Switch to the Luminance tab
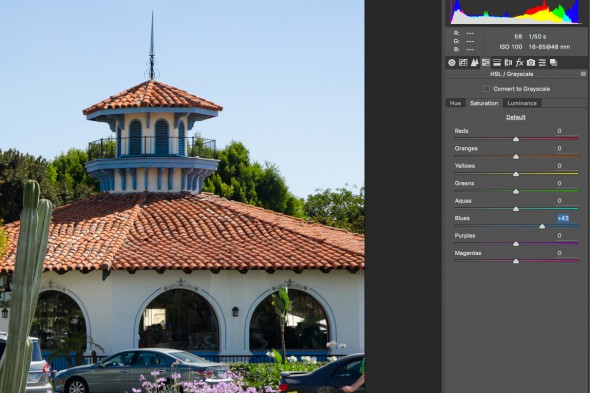The width and height of the screenshot is (590, 393). click(x=522, y=103)
